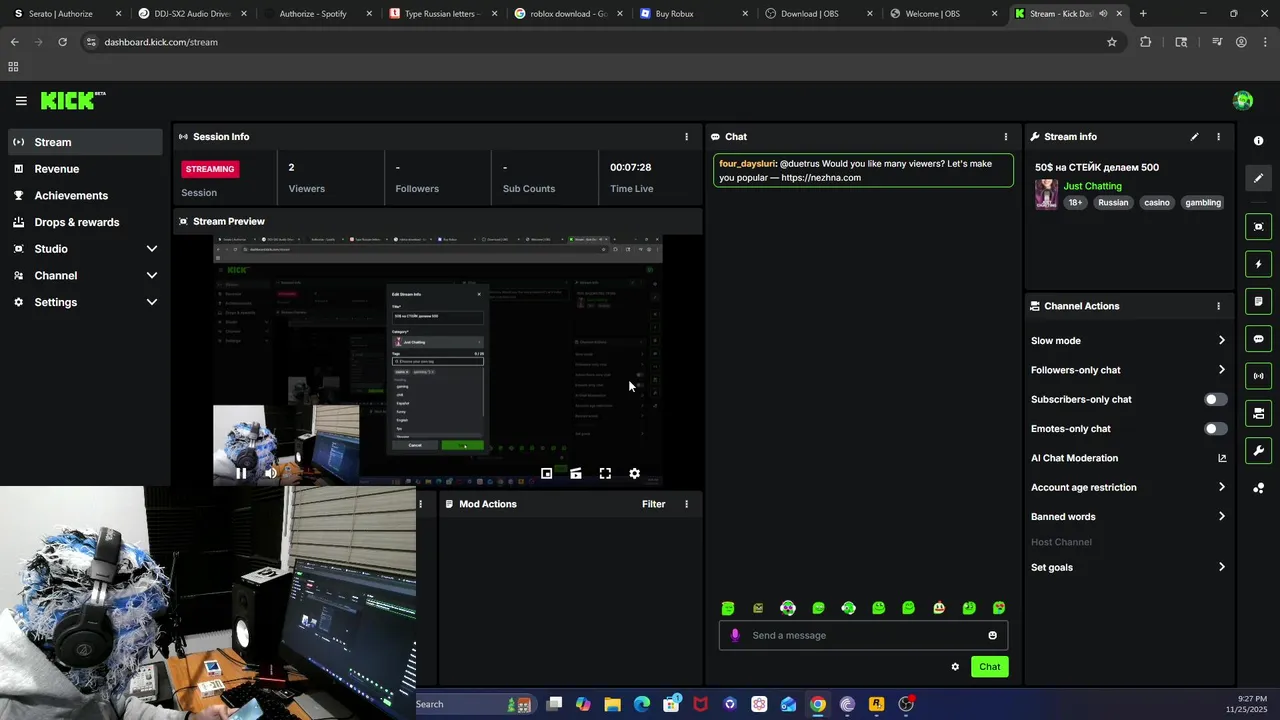Open the emoji picker in message box
This screenshot has height=720, width=1280.
992,635
